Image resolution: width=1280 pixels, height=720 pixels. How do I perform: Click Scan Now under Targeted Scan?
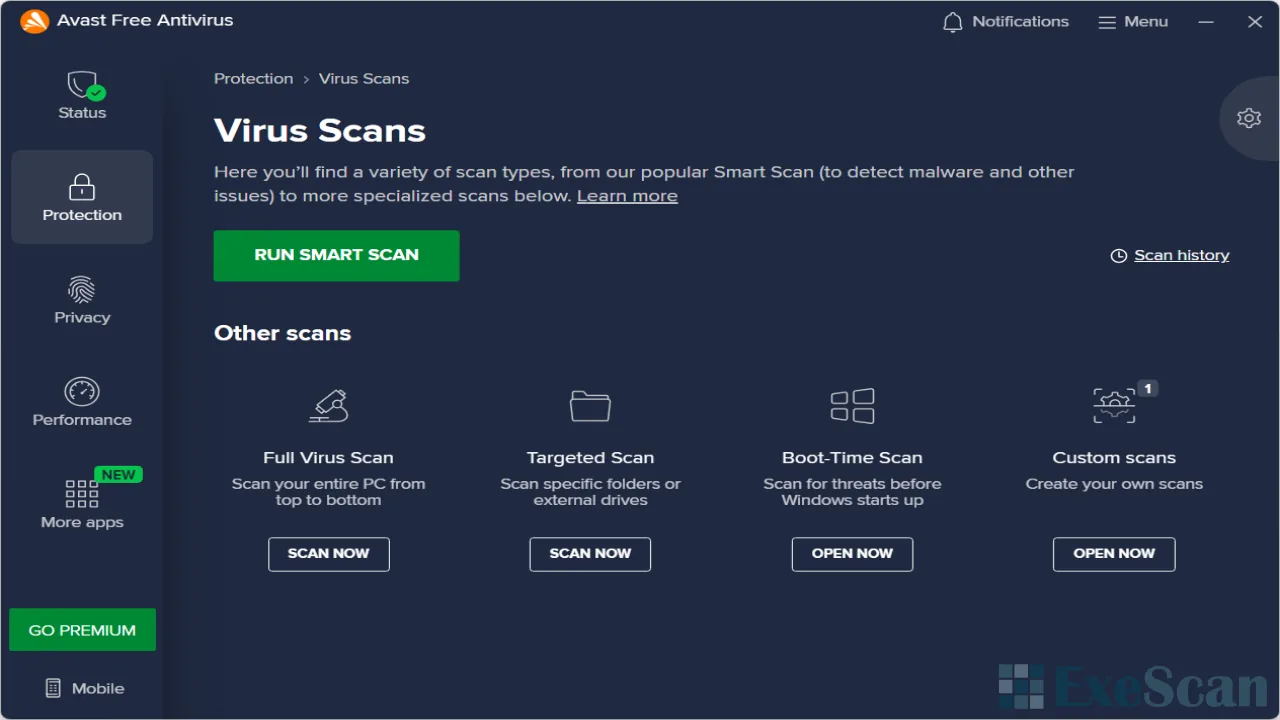[x=590, y=554]
